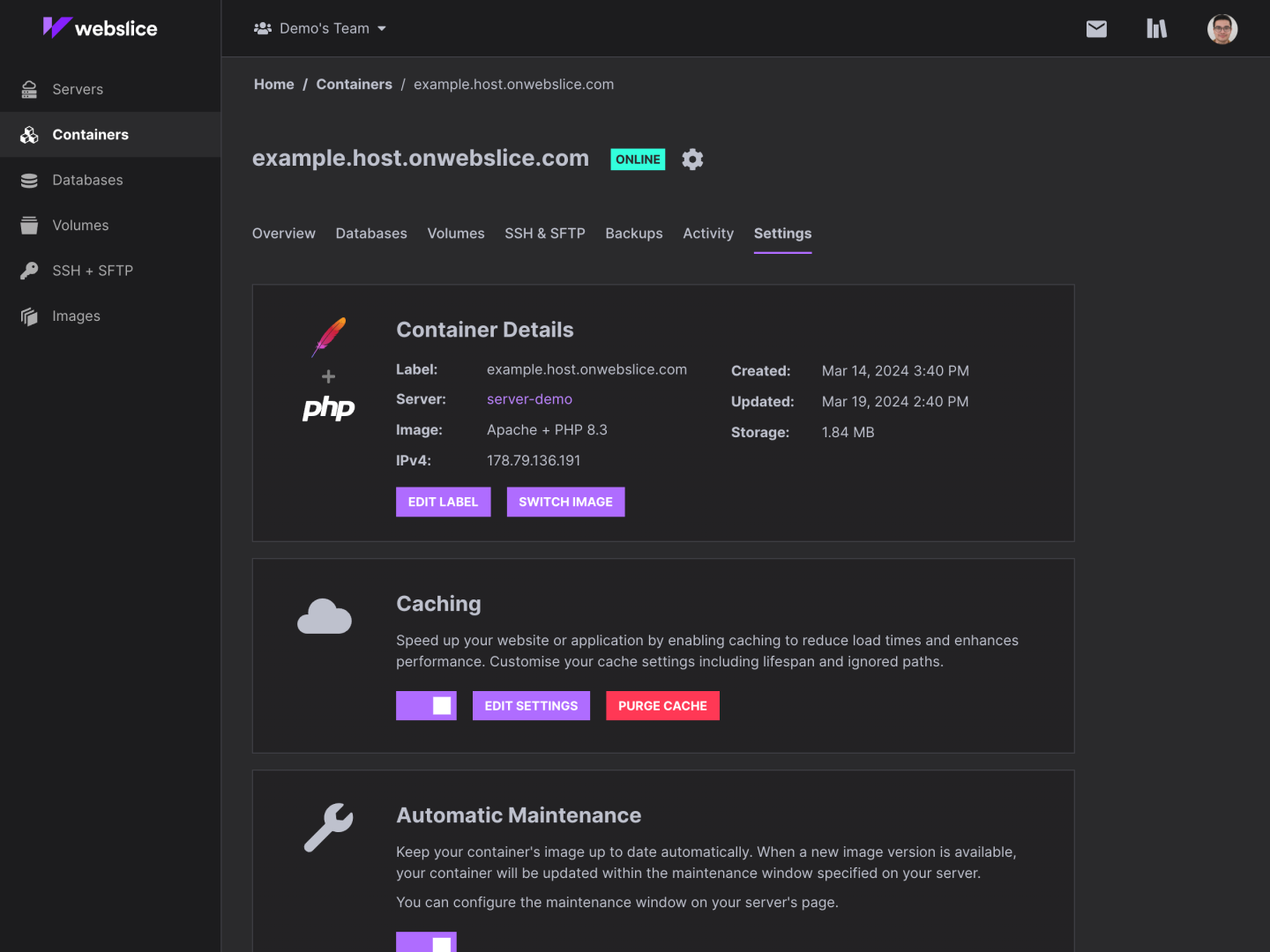Screen dimensions: 1270x952
Task: Disable the Caching toggle switch
Action: click(426, 705)
